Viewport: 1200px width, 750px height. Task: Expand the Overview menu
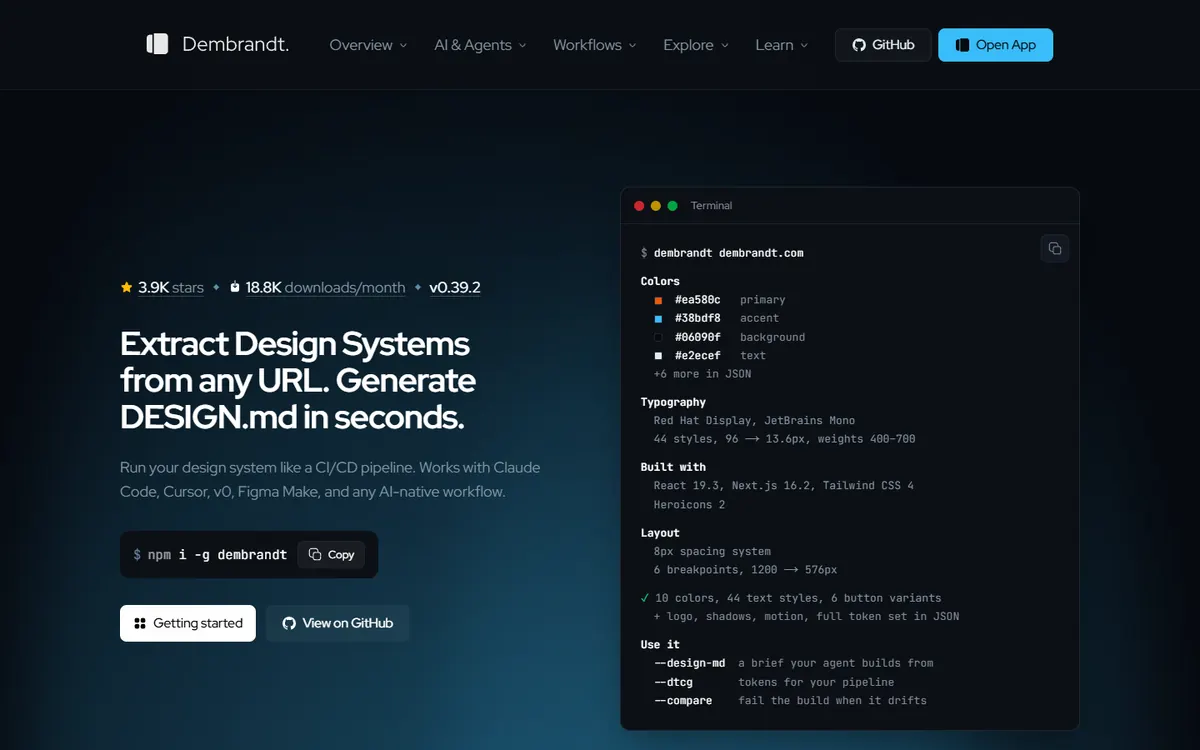point(368,45)
